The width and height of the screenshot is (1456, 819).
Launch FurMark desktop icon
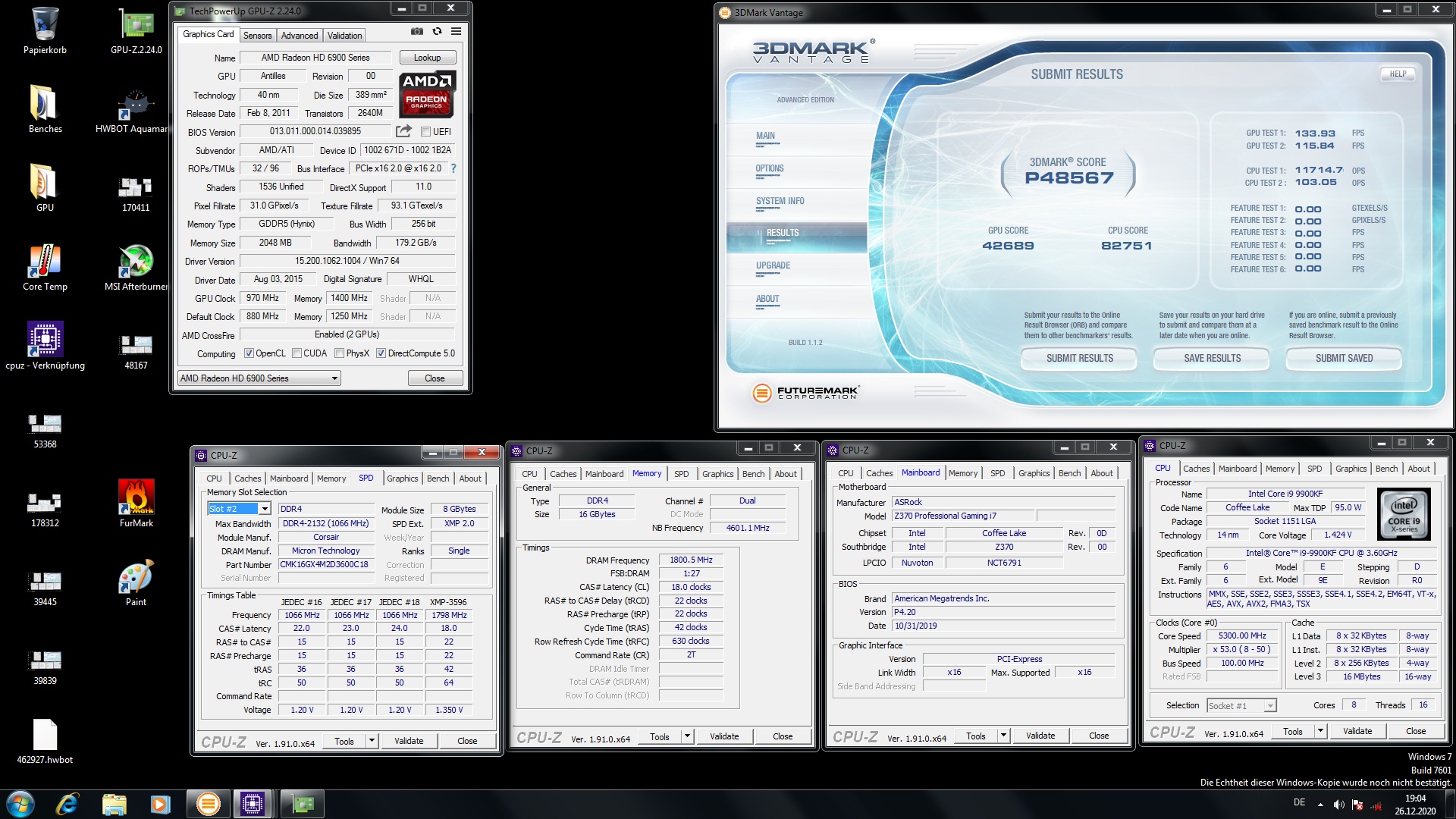click(136, 504)
